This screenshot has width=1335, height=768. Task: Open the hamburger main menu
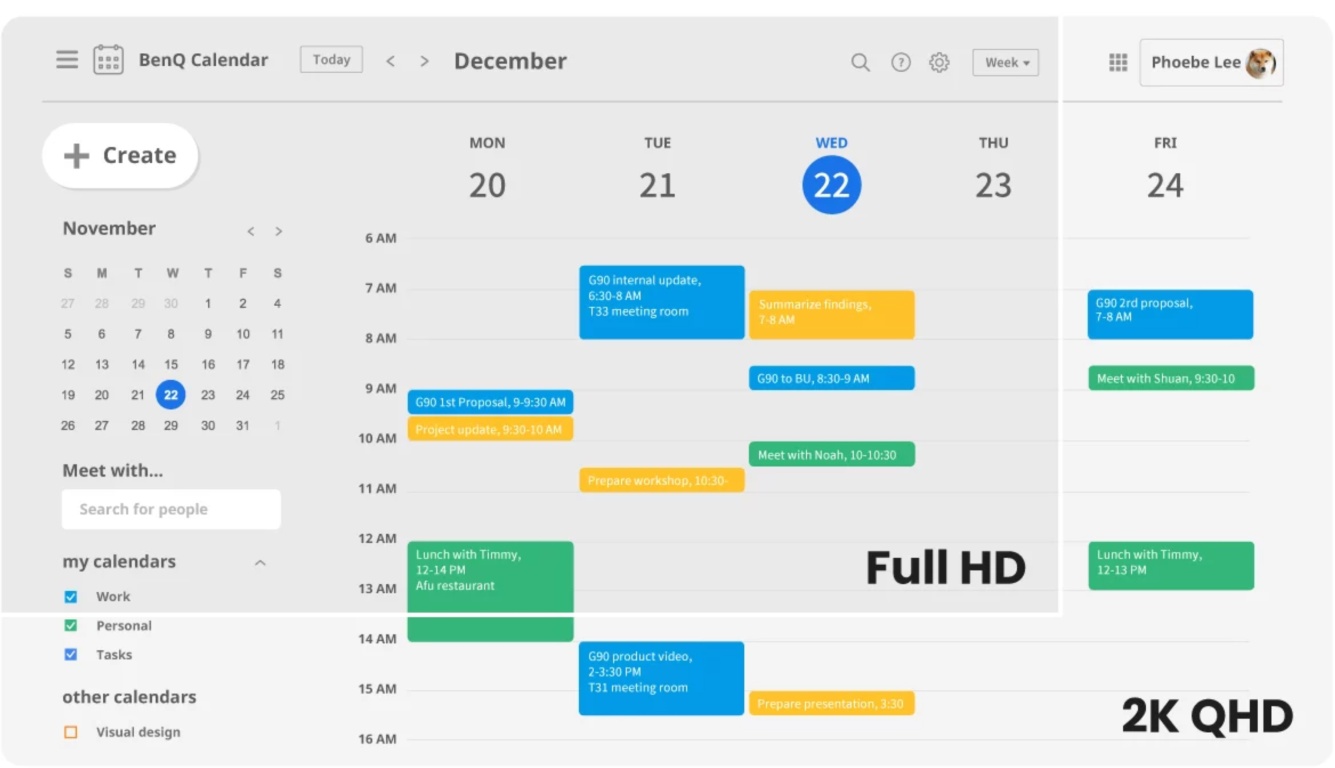(67, 60)
